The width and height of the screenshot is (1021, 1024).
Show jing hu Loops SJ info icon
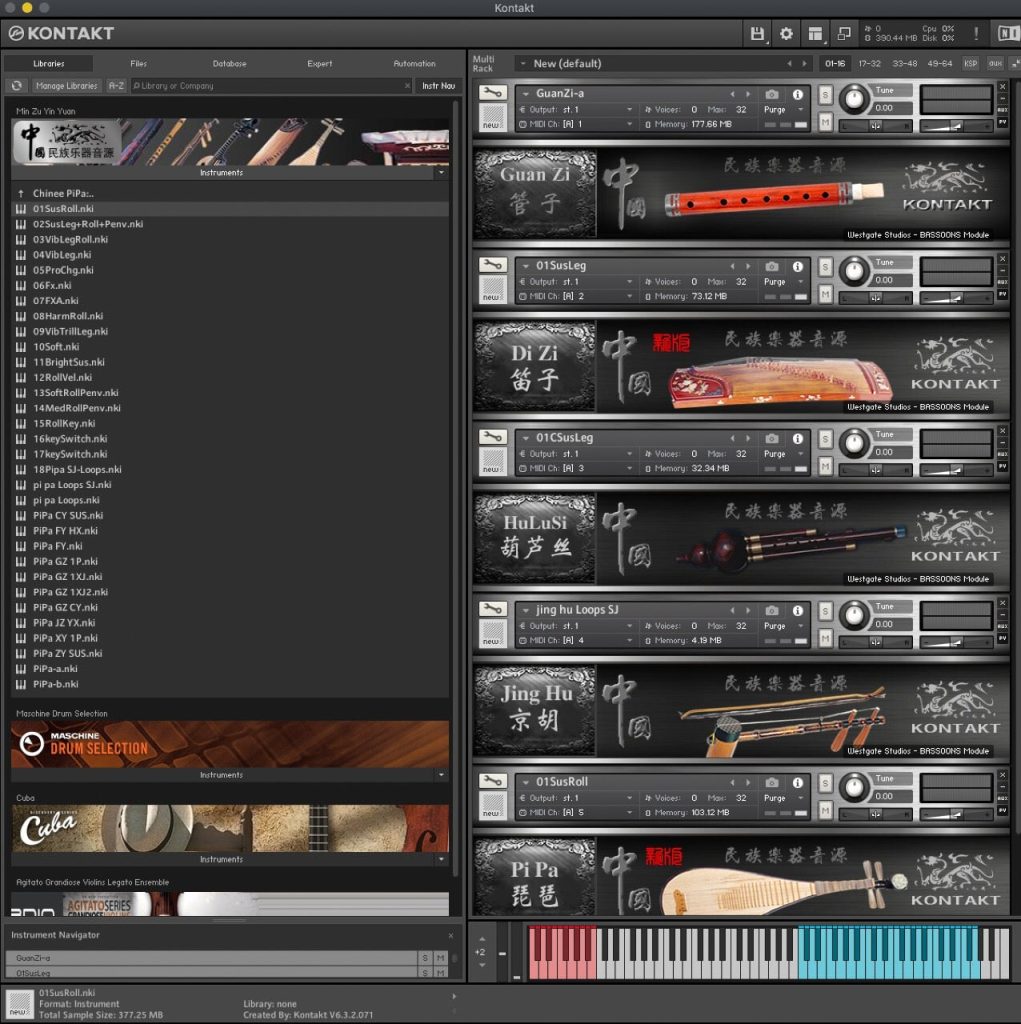point(798,611)
